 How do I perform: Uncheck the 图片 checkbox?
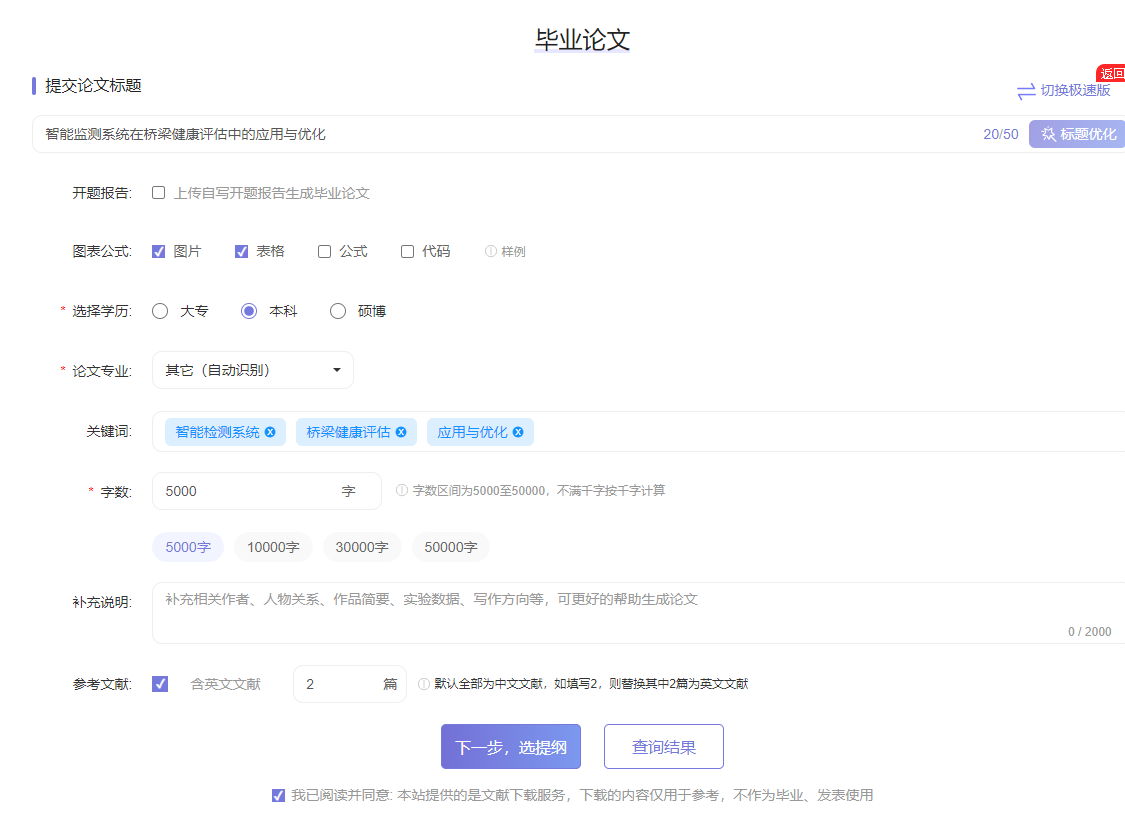point(159,251)
